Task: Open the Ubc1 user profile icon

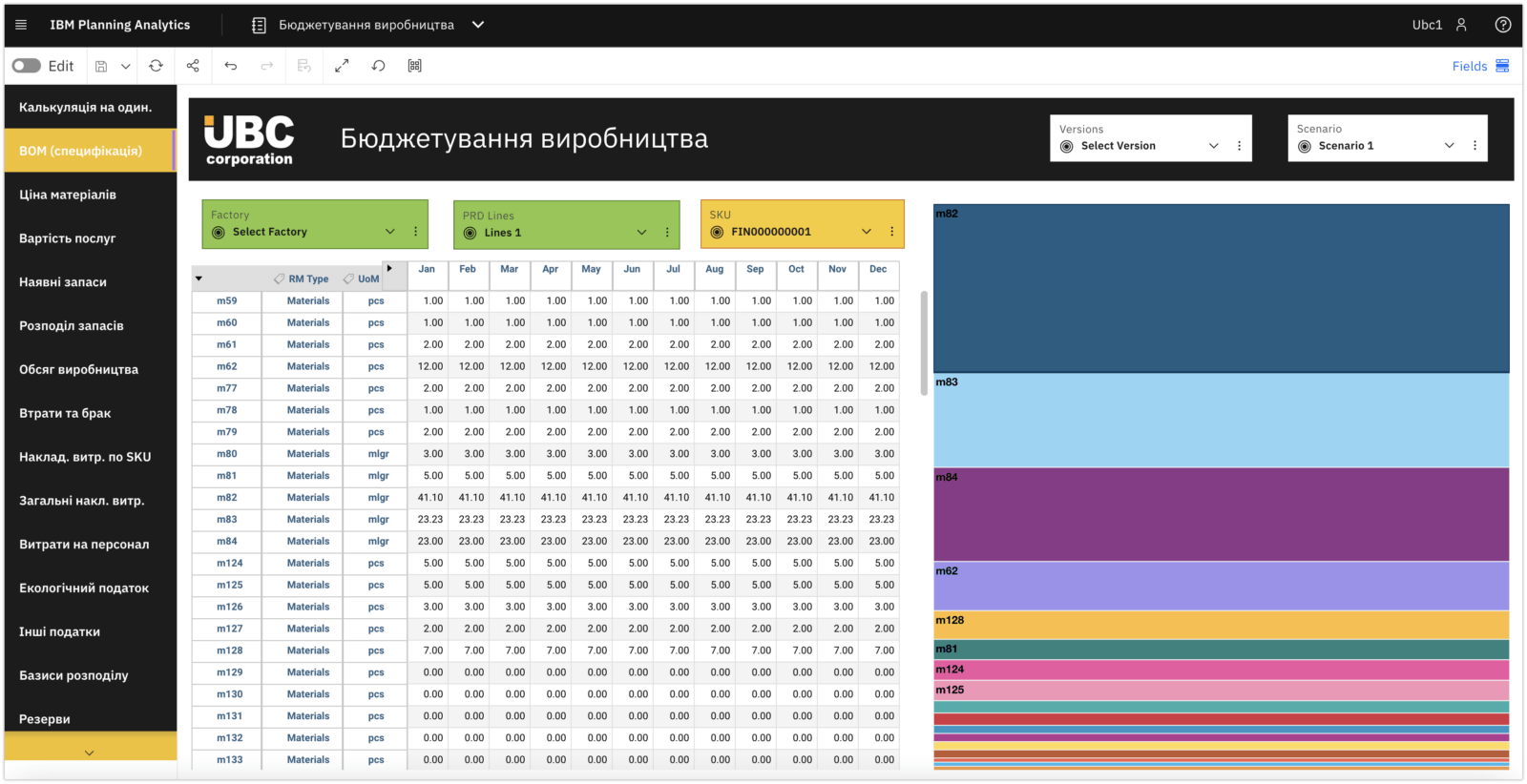Action: click(x=1461, y=25)
